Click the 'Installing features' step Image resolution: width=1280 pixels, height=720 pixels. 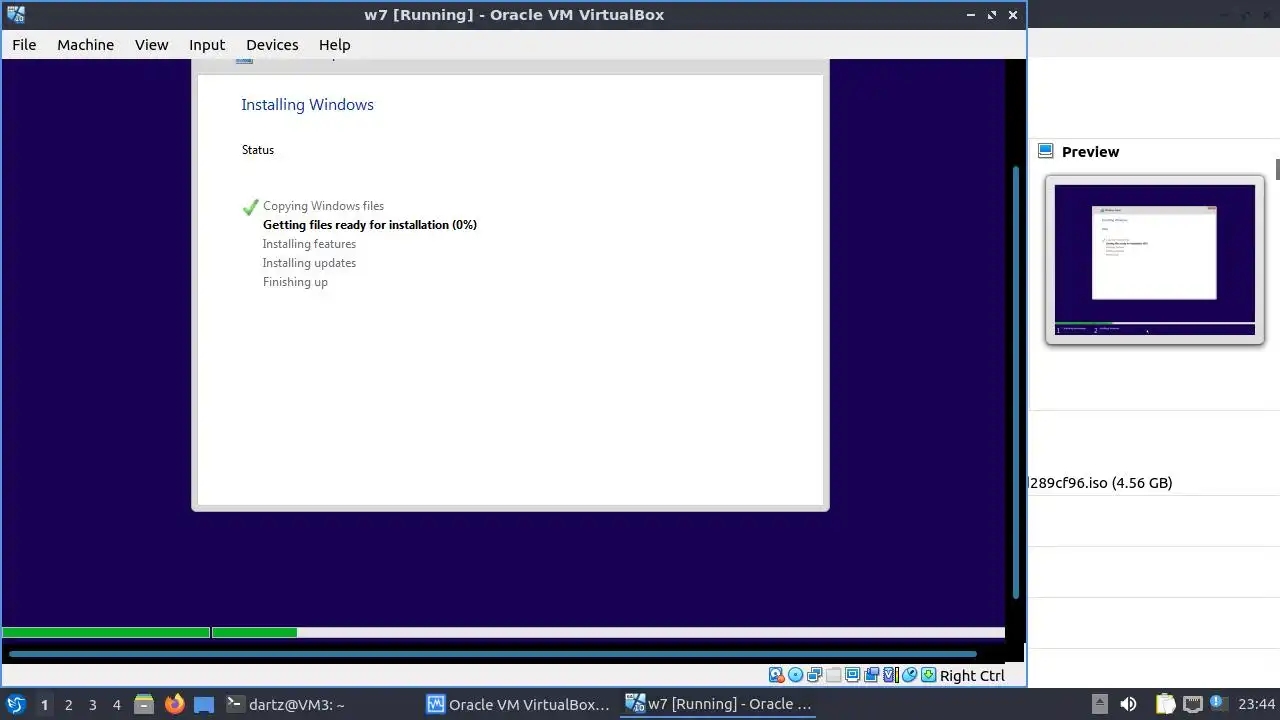click(x=309, y=244)
